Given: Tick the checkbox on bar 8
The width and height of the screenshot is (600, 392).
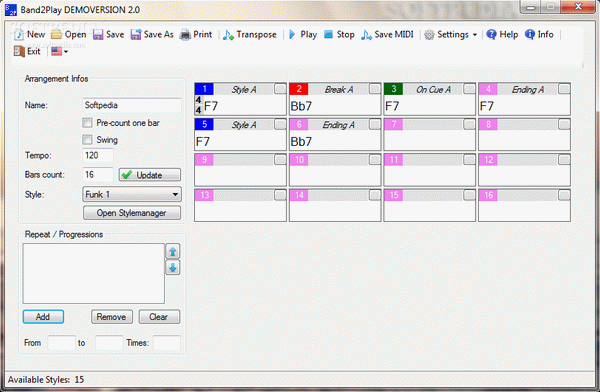Looking at the screenshot, I should pyautogui.click(x=564, y=124).
